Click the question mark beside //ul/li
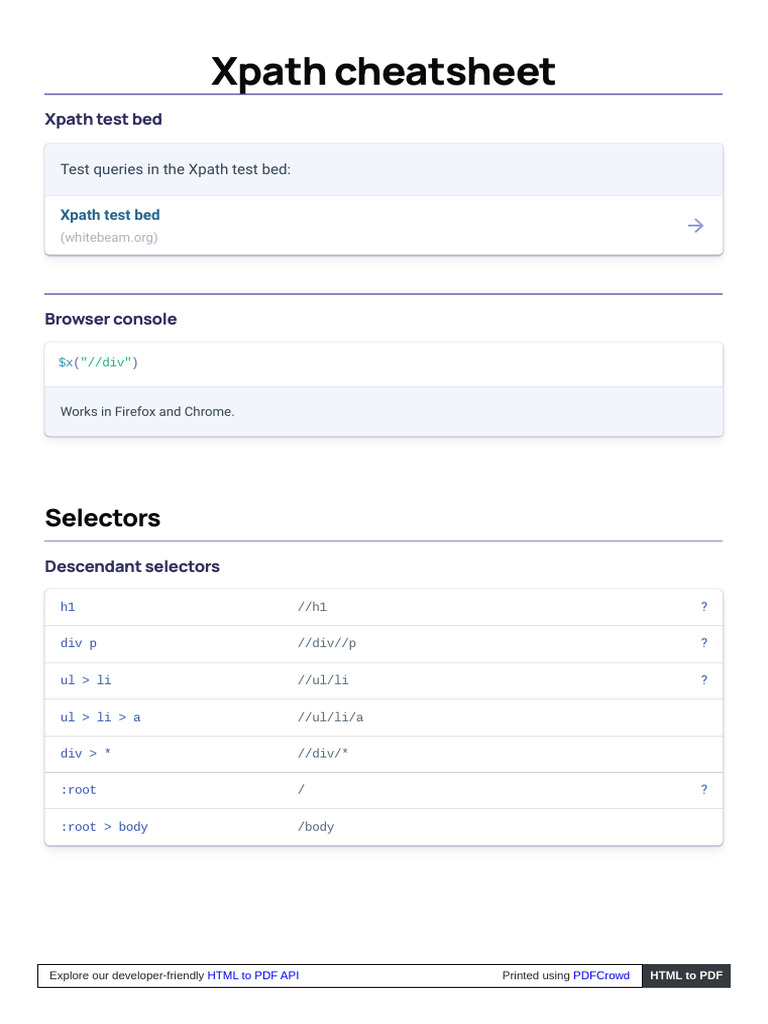Screen dimensions: 768x1024 pos(704,680)
